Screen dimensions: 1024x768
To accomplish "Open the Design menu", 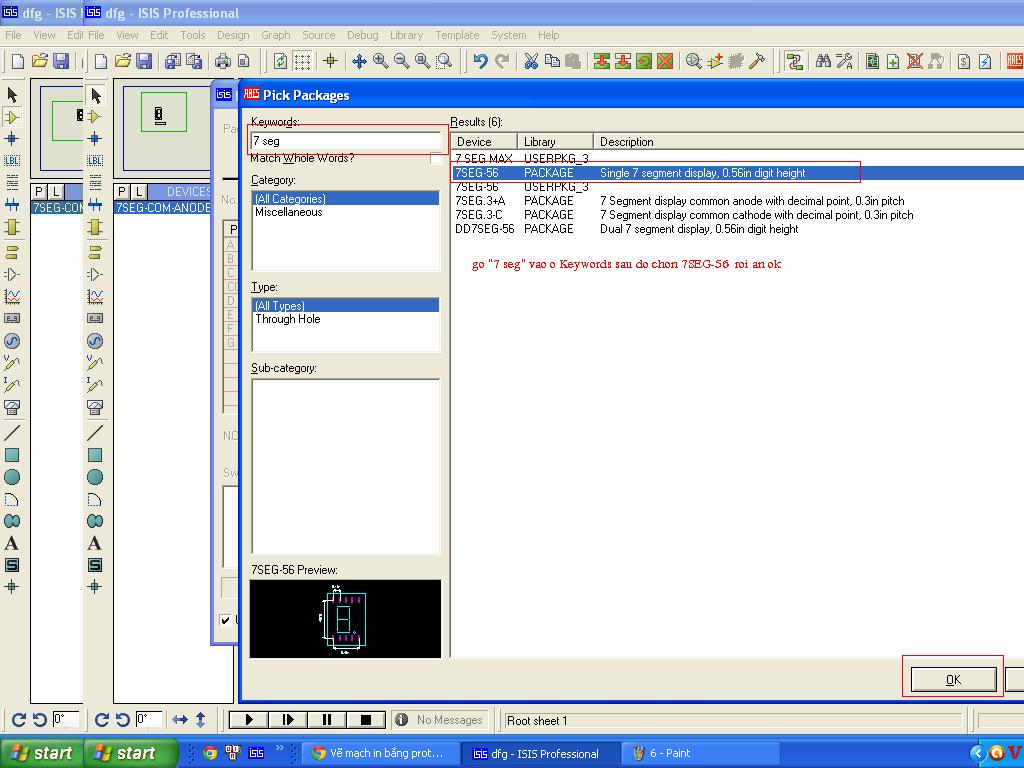I will (233, 35).
